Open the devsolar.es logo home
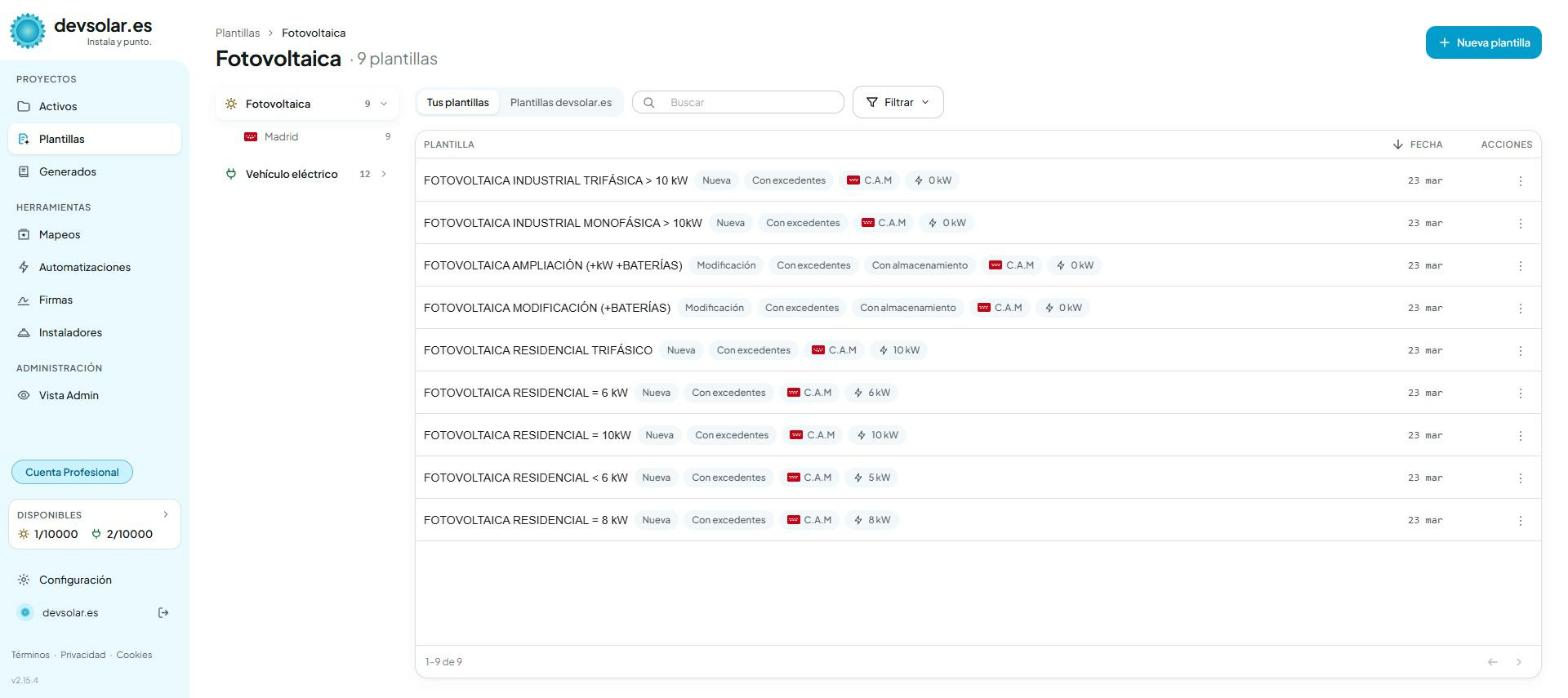 click(82, 30)
